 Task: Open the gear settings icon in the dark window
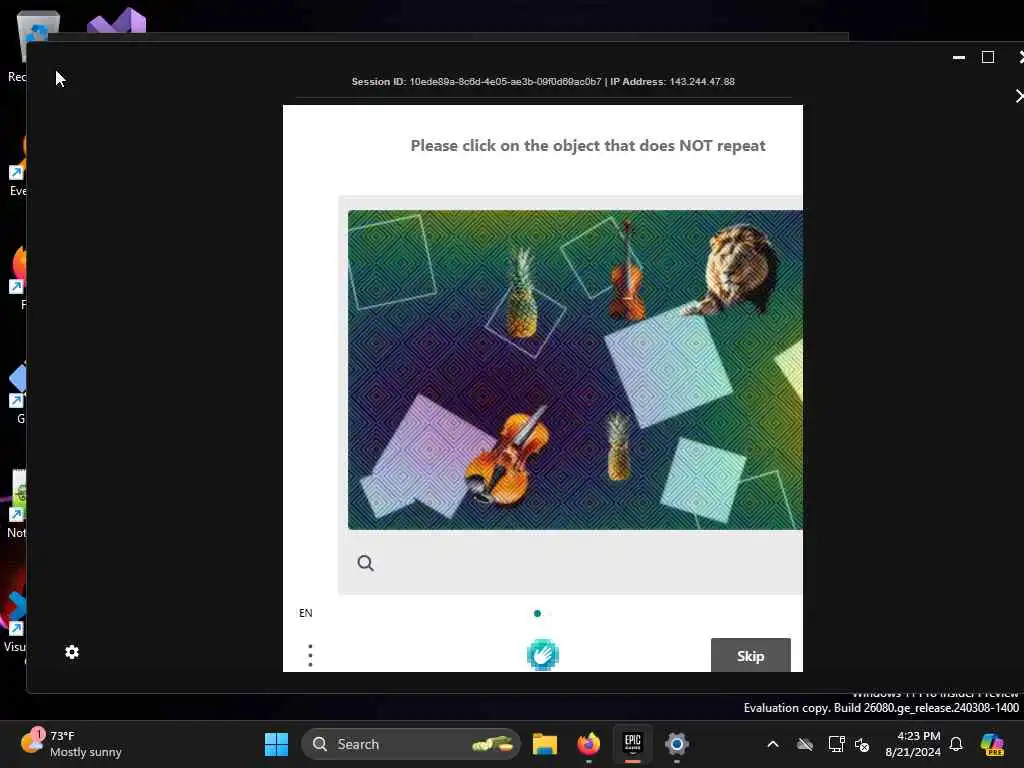(72, 652)
